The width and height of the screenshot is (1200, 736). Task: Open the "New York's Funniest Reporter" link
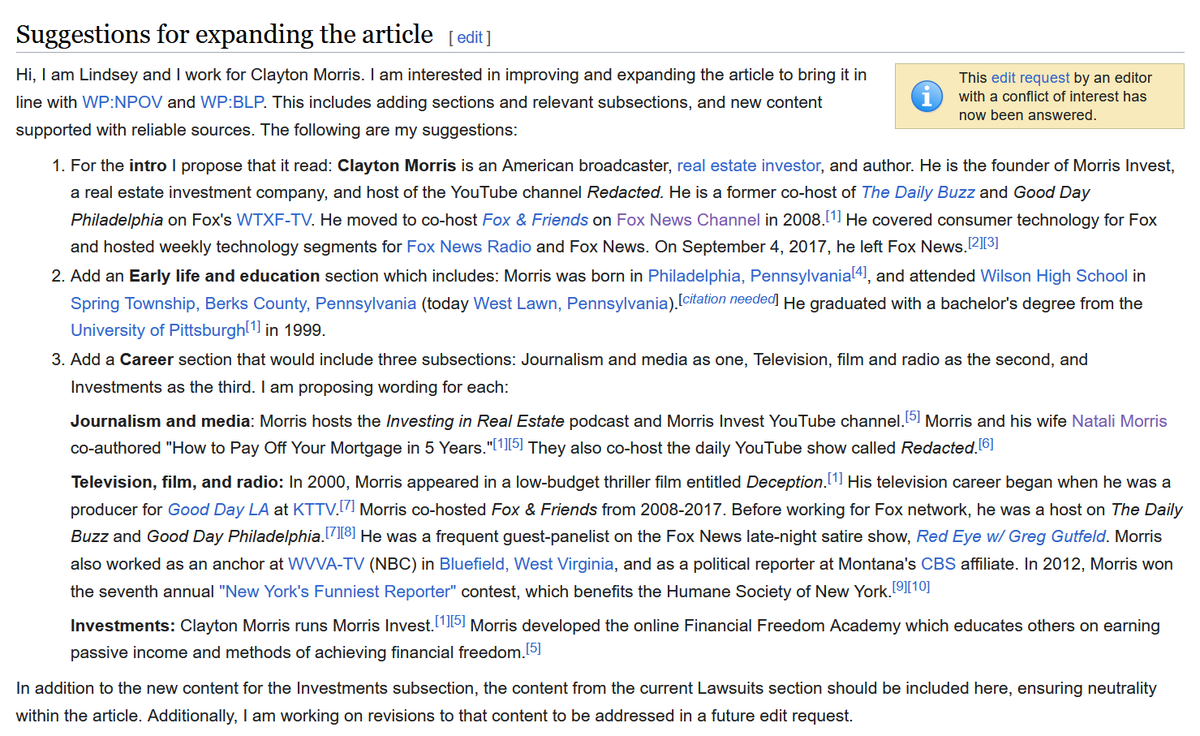point(337,591)
